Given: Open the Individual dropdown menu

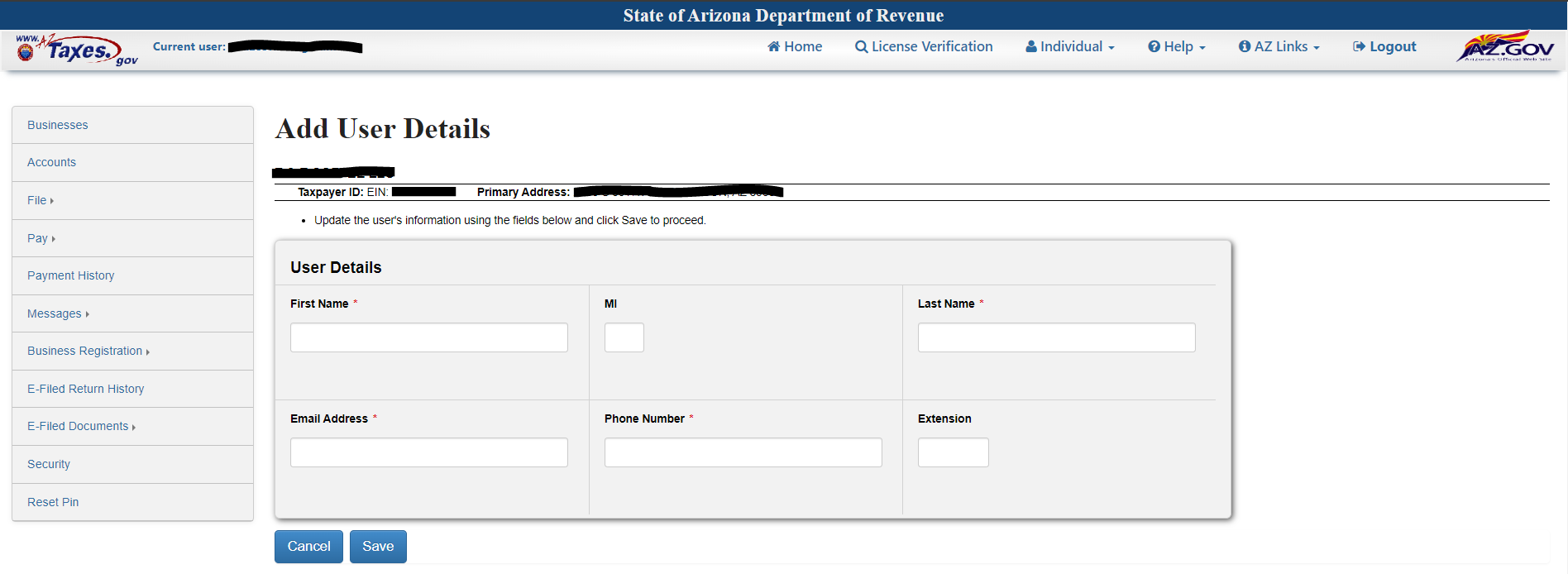Looking at the screenshot, I should 1070,46.
